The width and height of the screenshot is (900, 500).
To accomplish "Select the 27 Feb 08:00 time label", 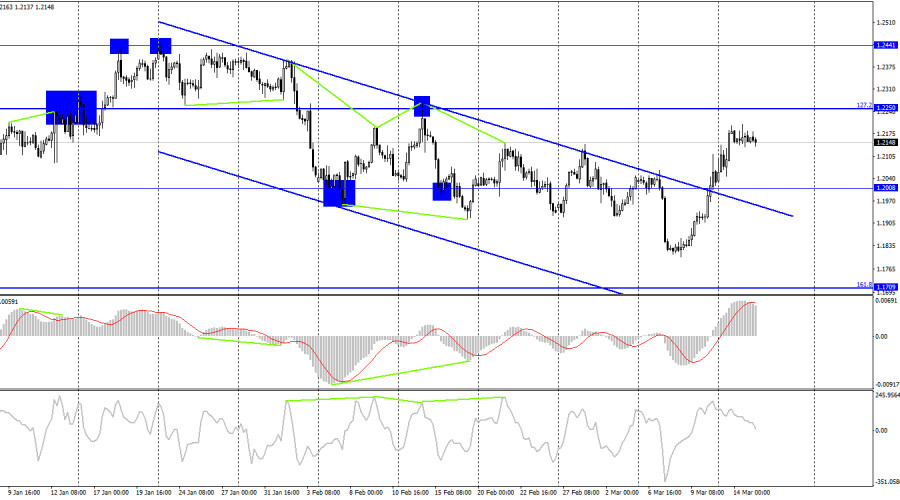I will (x=580, y=493).
